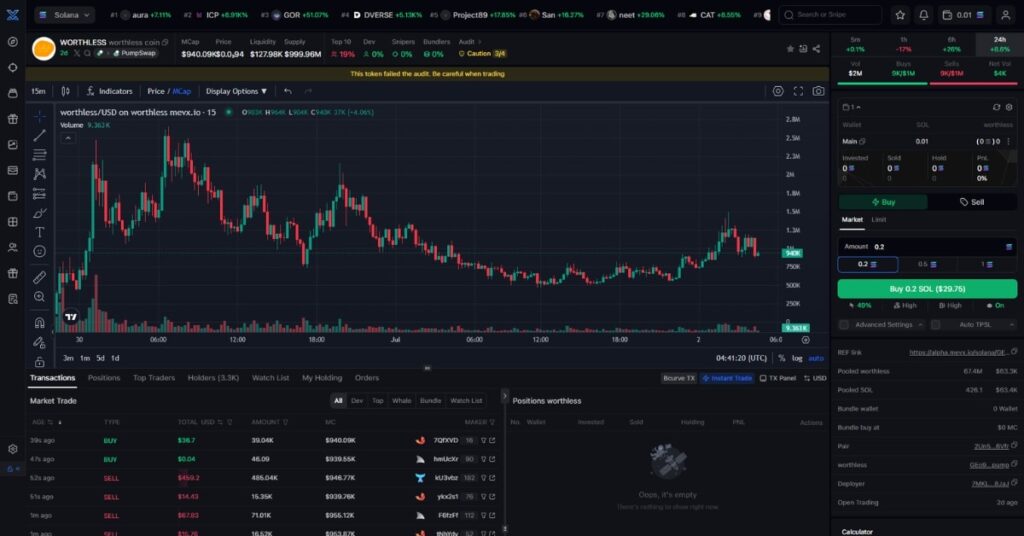Viewport: 1024px width, 536px height.
Task: Toggle percent scale on chart
Action: (x=782, y=358)
